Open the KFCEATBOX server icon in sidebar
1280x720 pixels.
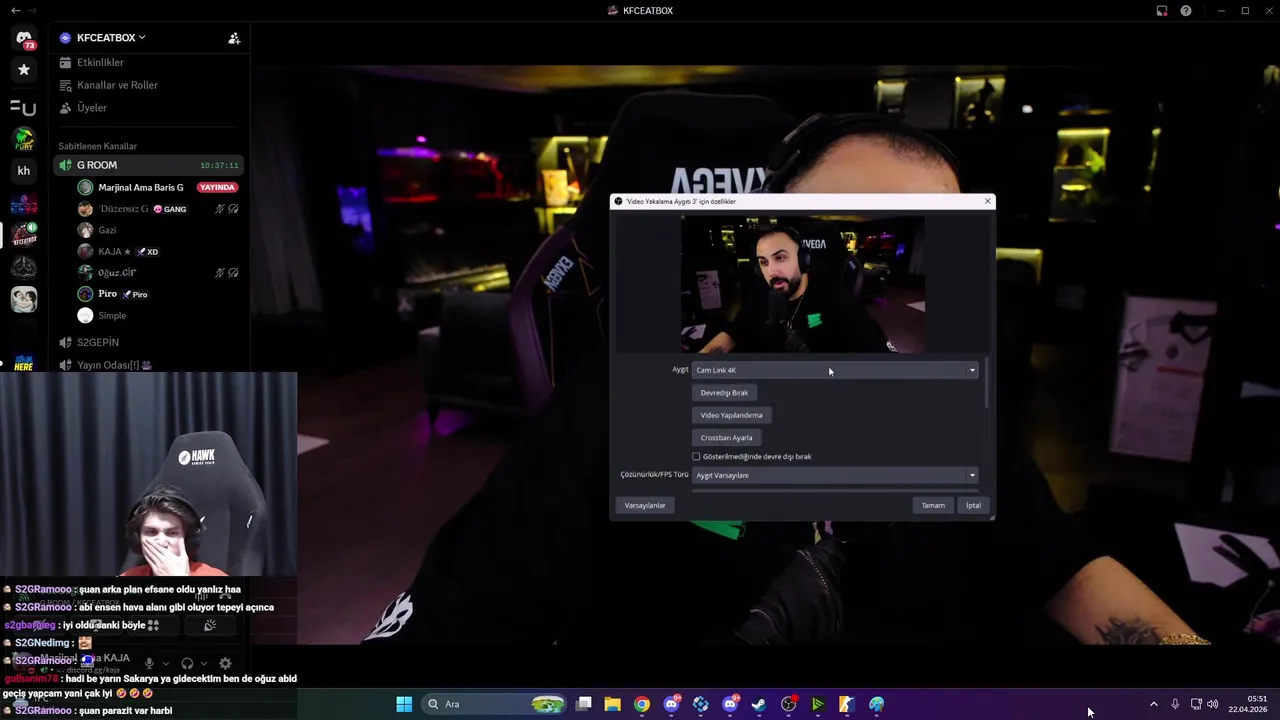(x=24, y=236)
